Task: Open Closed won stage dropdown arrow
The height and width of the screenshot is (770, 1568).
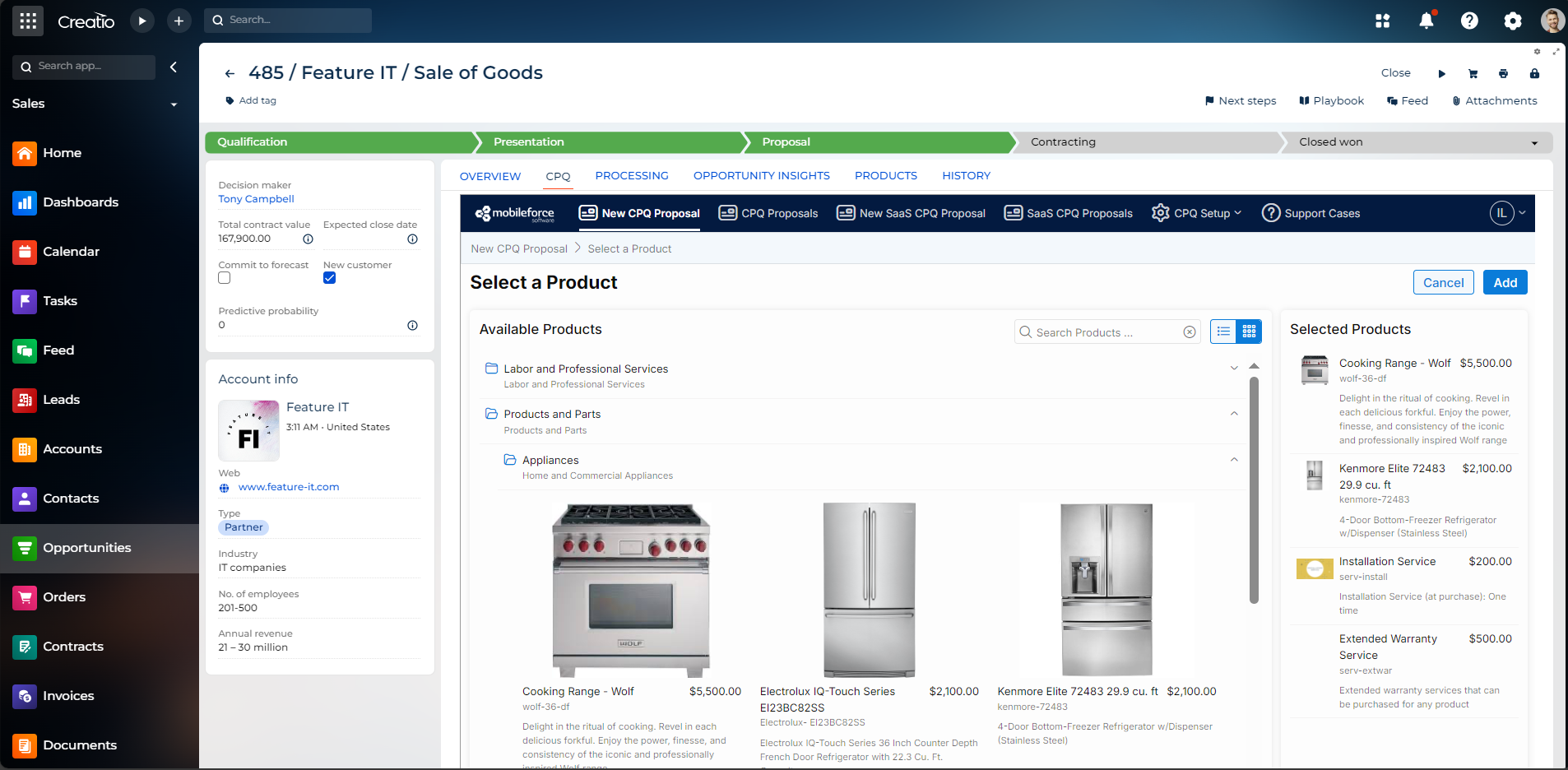Action: [x=1534, y=142]
